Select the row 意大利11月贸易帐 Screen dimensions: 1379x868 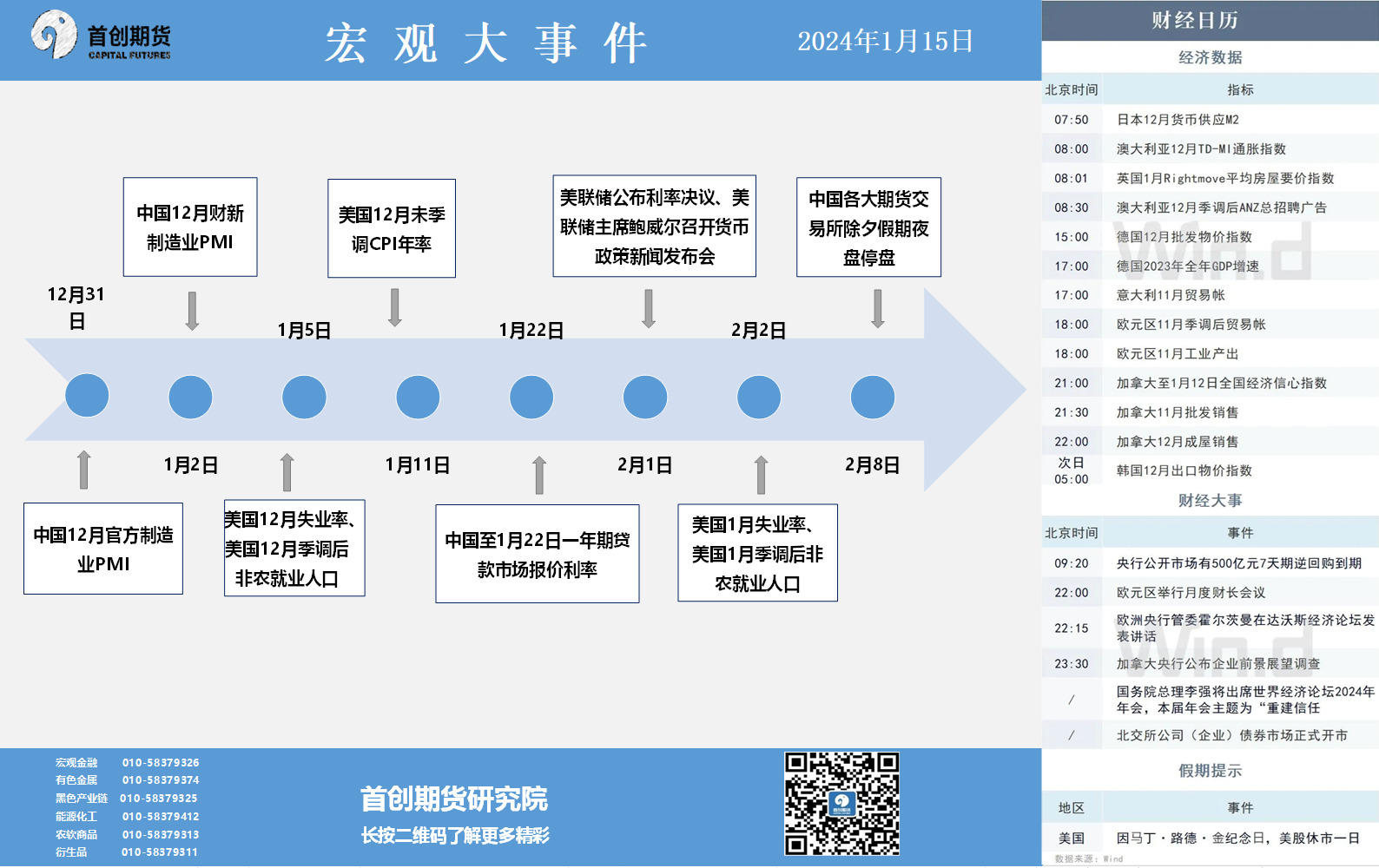pyautogui.click(x=1211, y=295)
